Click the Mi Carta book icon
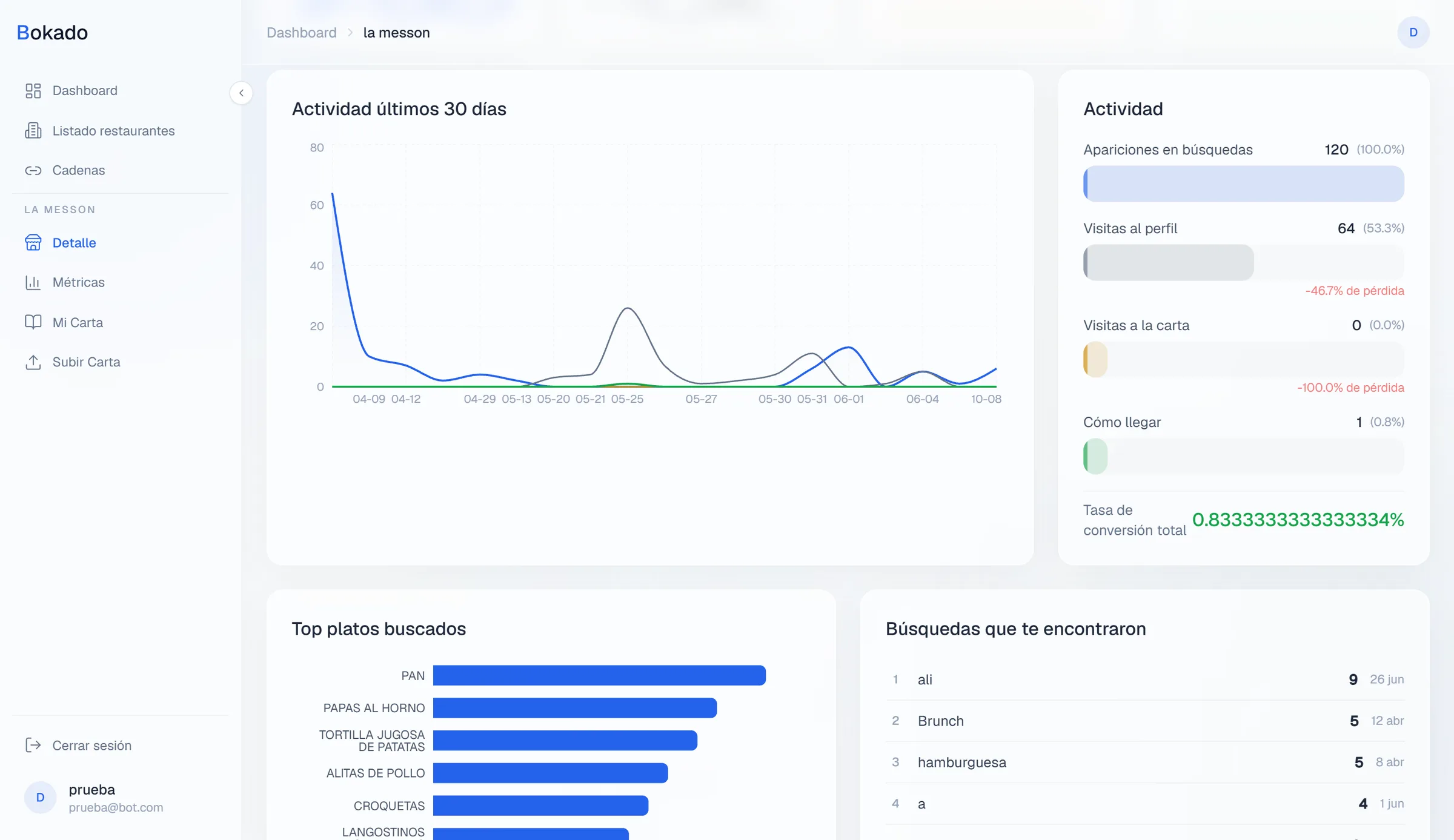 coord(33,322)
